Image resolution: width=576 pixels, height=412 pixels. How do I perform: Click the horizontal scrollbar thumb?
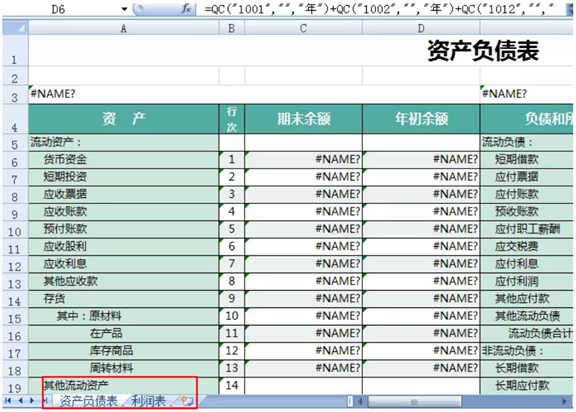tap(414, 402)
